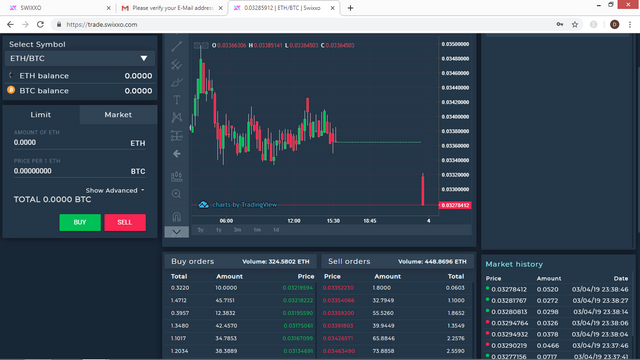Select the brush drawing tool
Image resolution: width=640 pixels, height=360 pixels.
pyautogui.click(x=176, y=82)
